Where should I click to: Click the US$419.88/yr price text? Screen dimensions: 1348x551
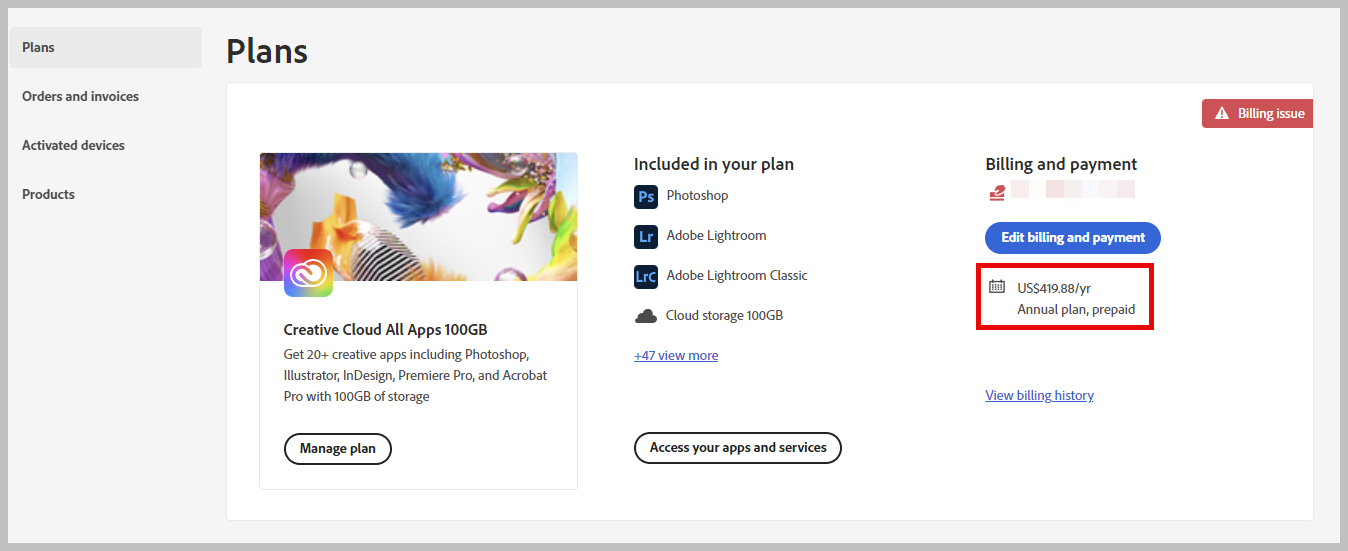(1053, 288)
